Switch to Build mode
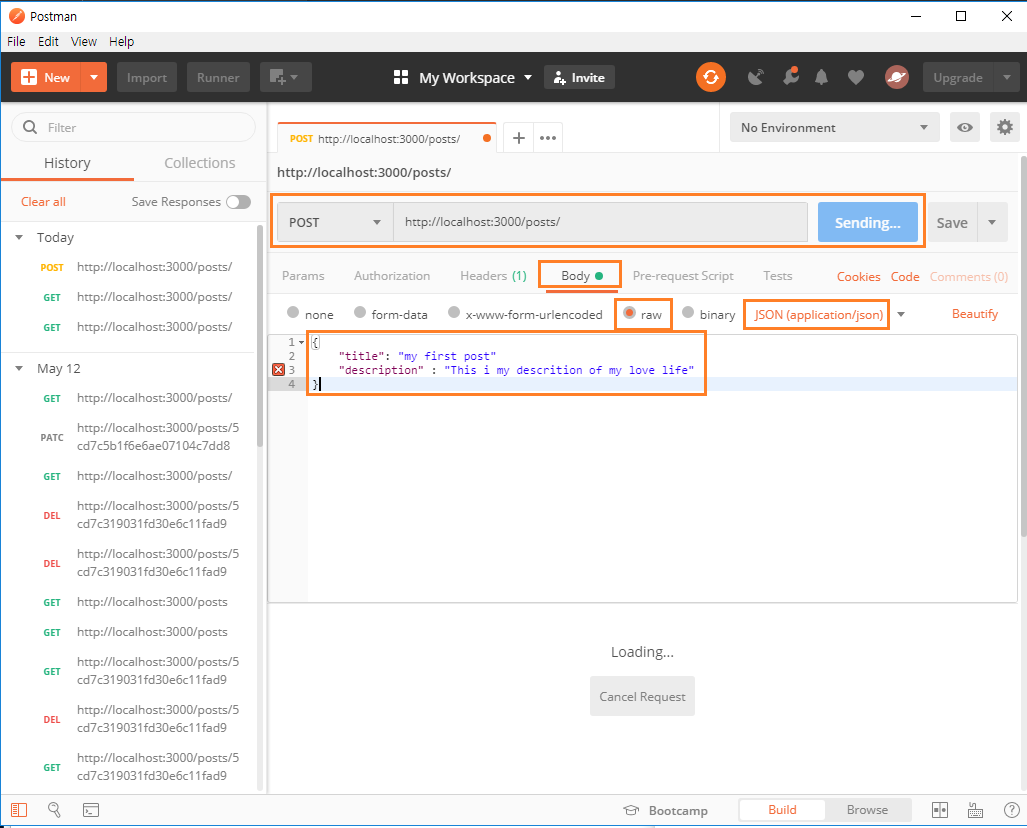Image resolution: width=1027 pixels, height=828 pixels. coord(782,810)
